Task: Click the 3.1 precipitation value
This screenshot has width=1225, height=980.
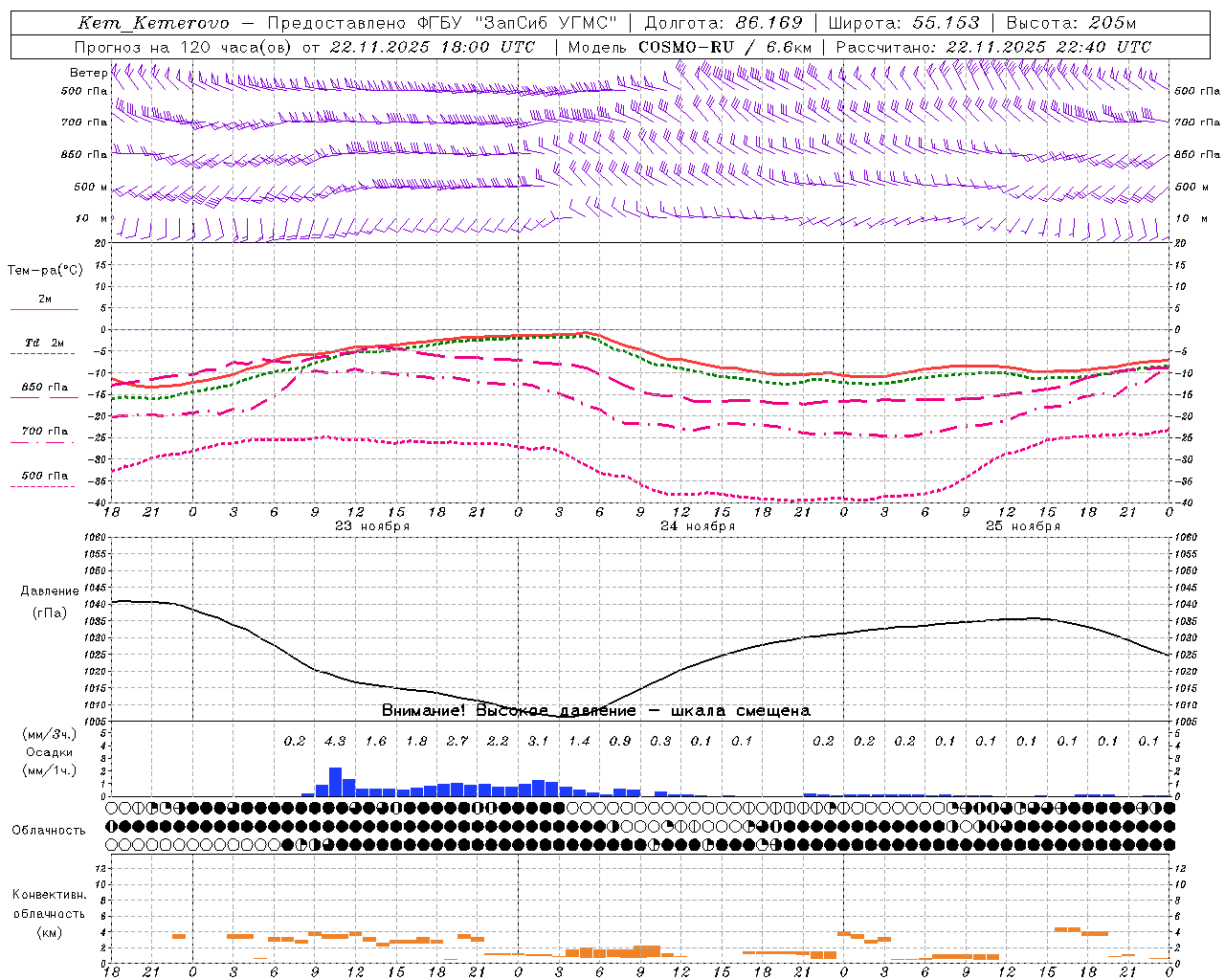Action: pos(539,742)
